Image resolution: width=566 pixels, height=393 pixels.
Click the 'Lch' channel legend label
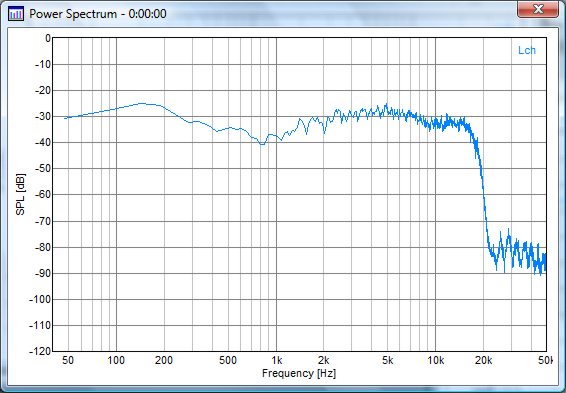[527, 51]
